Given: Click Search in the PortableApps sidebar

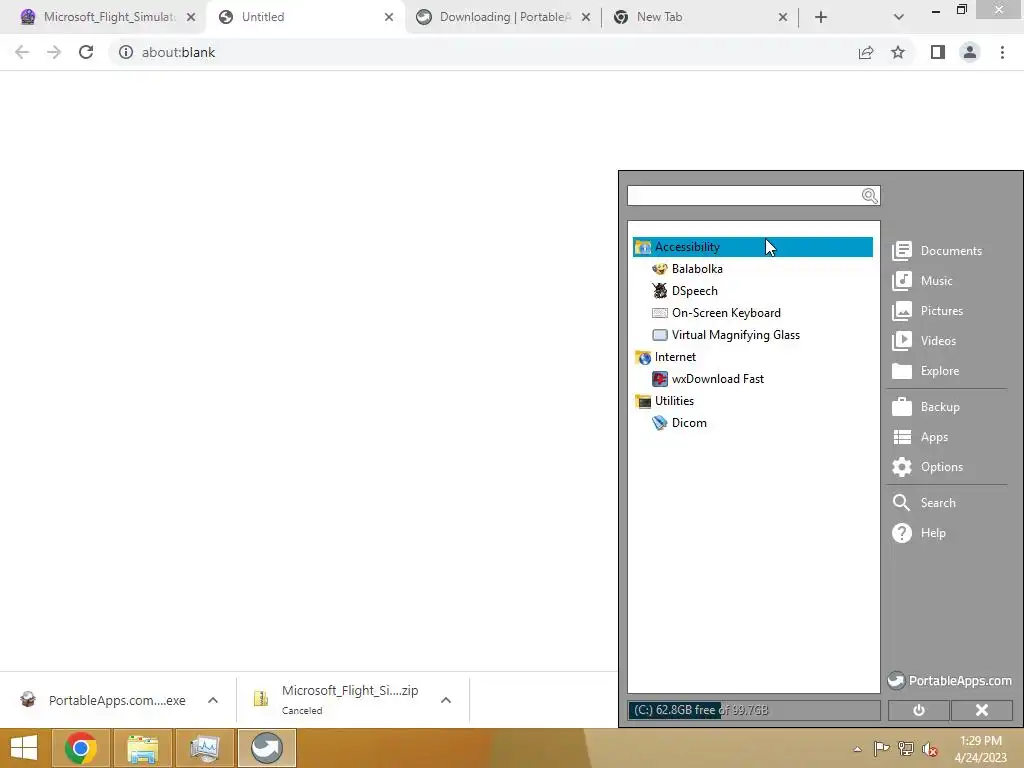Looking at the screenshot, I should pos(924,503).
